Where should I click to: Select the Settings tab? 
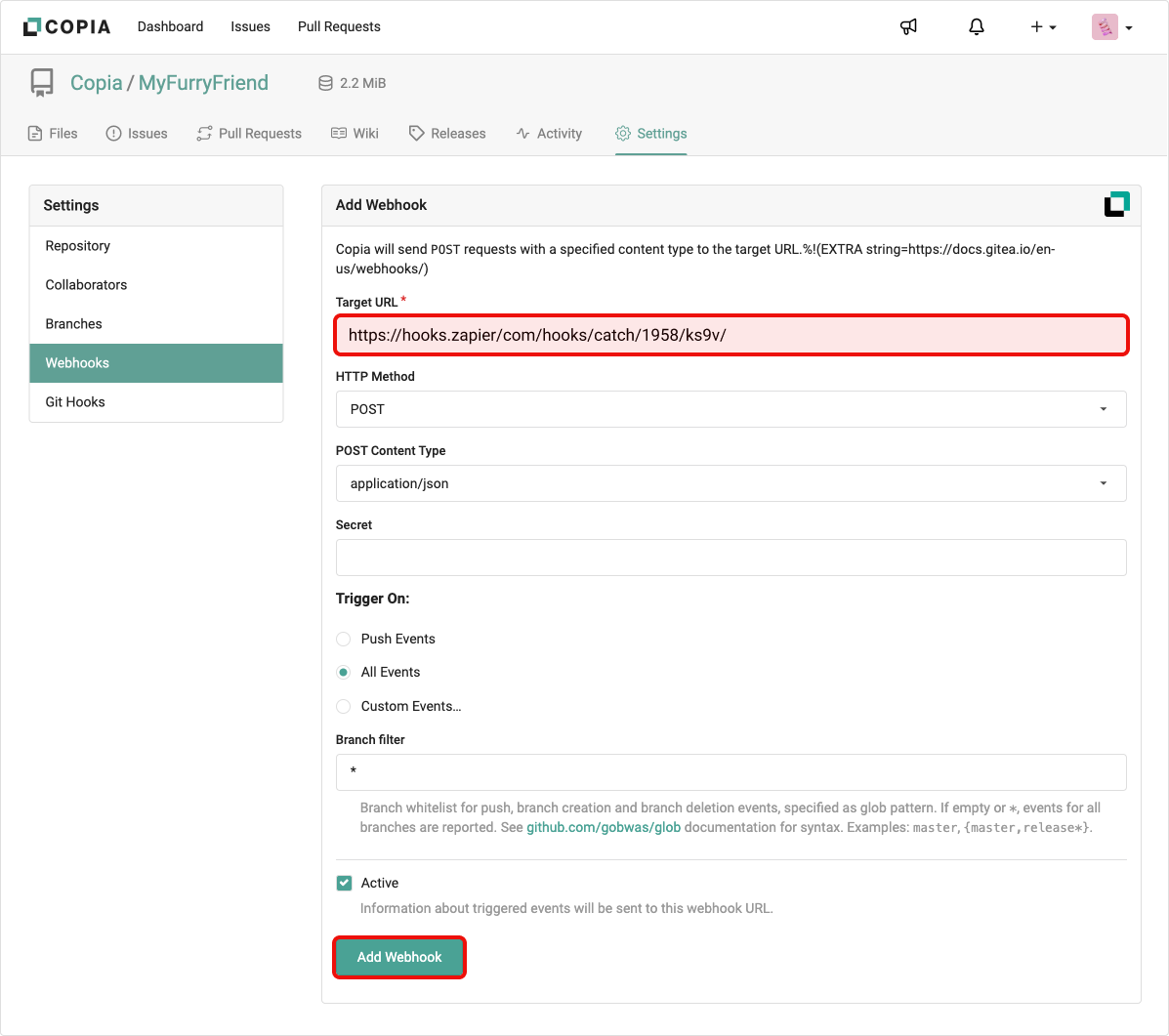(x=650, y=134)
